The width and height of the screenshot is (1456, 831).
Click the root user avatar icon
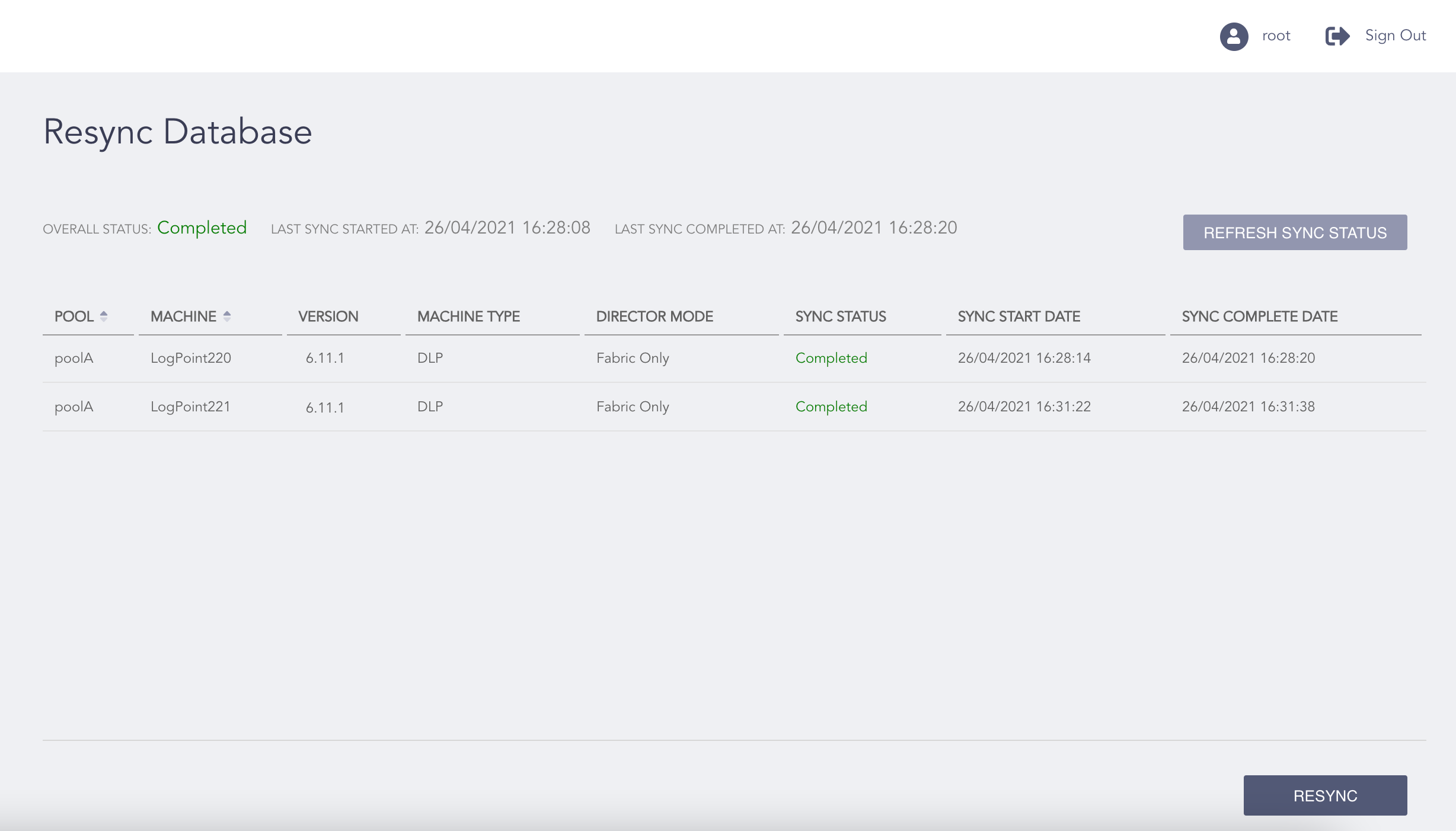[x=1234, y=36]
